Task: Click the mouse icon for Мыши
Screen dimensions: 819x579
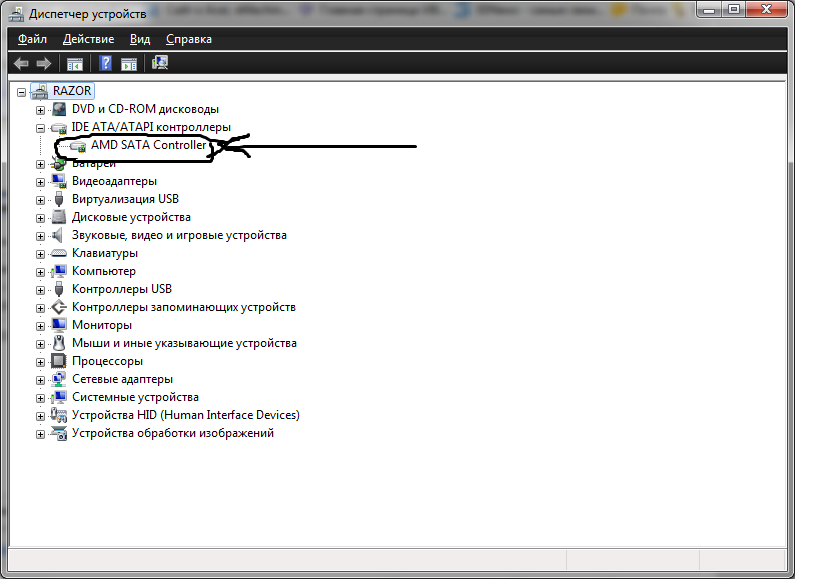Action: coord(59,343)
